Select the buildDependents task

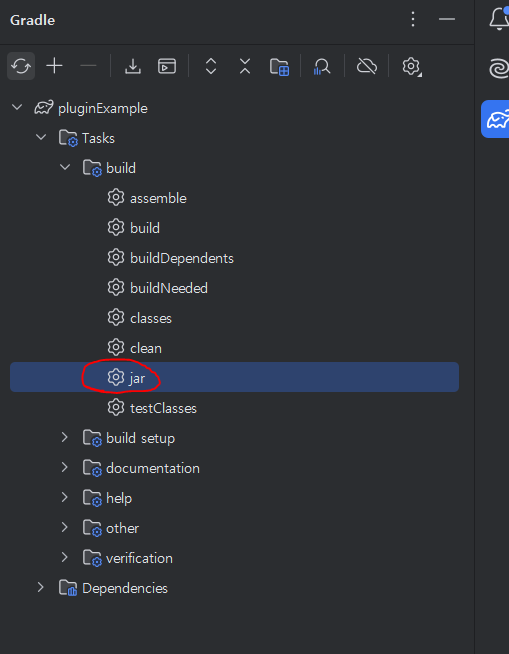[x=182, y=258]
